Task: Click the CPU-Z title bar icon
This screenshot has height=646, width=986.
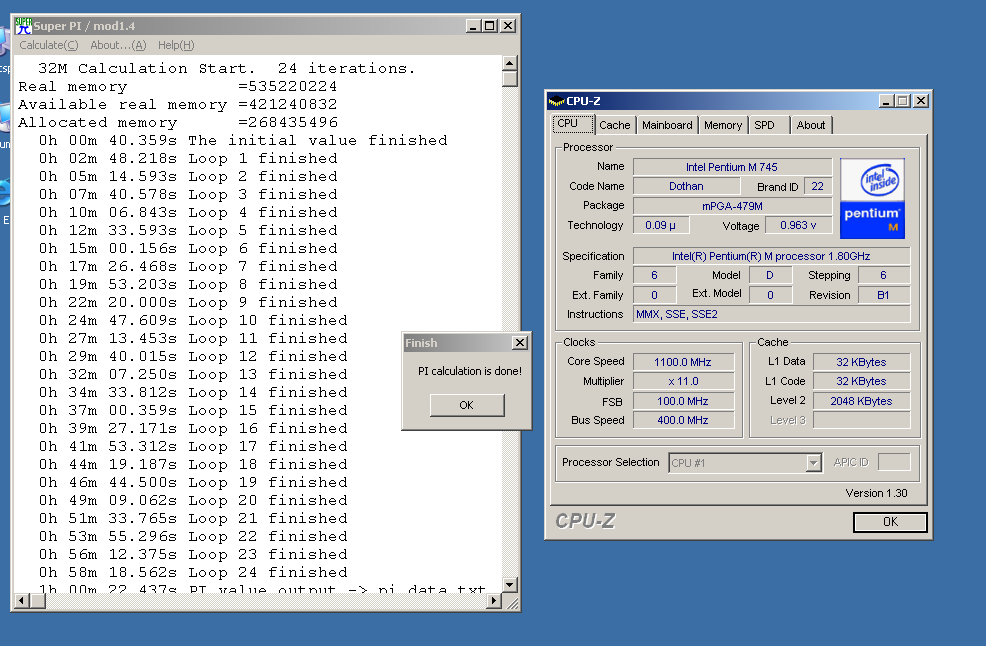Action: coord(556,101)
